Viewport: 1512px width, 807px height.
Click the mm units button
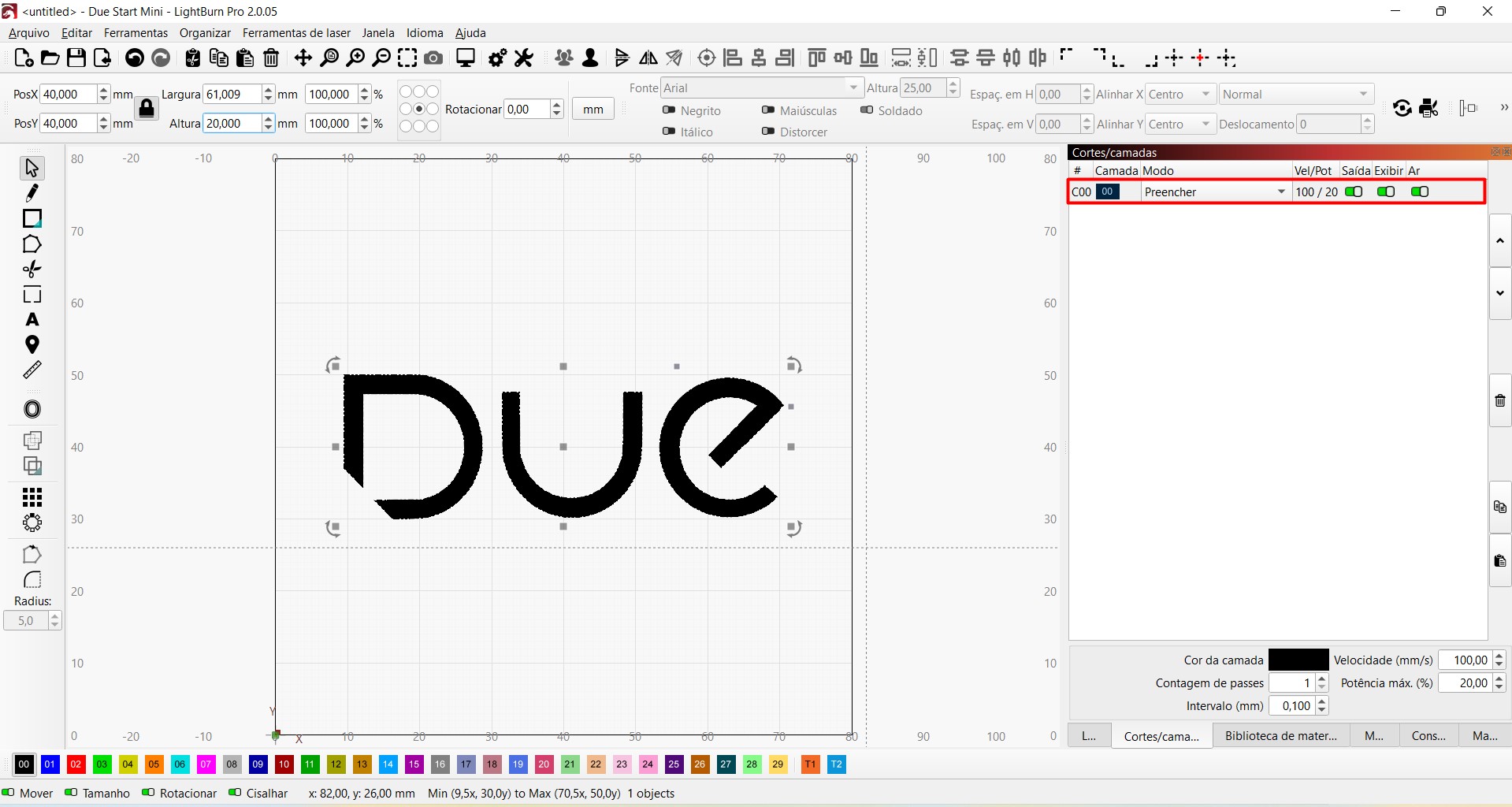(593, 109)
